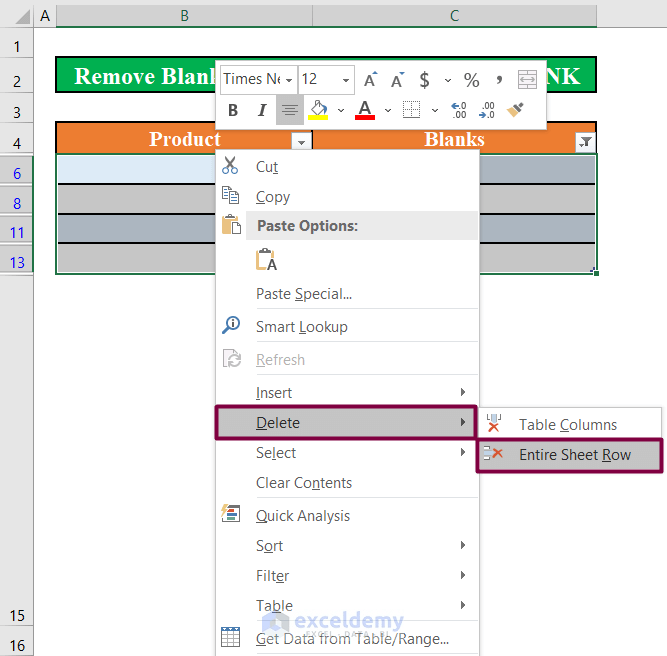Image resolution: width=667 pixels, height=656 pixels.
Task: Choose Table Columns in Delete submenu
Action: pos(570,425)
